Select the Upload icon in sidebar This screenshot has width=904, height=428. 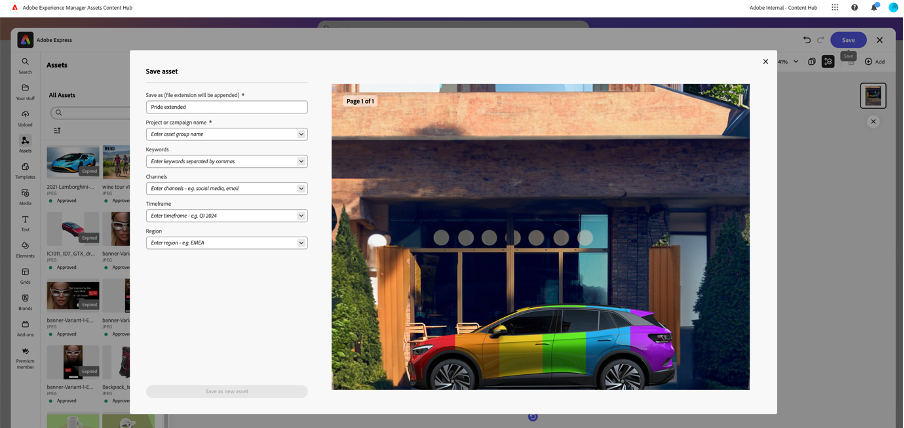pyautogui.click(x=25, y=114)
